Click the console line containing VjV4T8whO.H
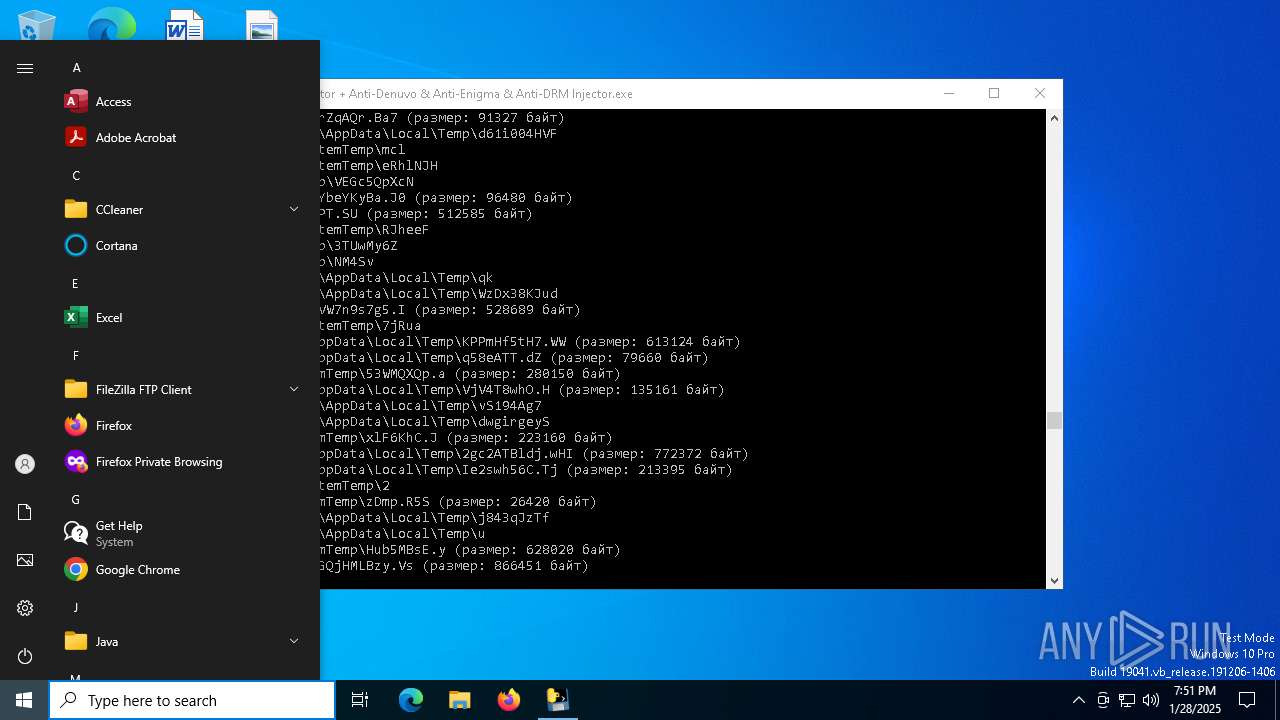1280x720 pixels. point(522,390)
